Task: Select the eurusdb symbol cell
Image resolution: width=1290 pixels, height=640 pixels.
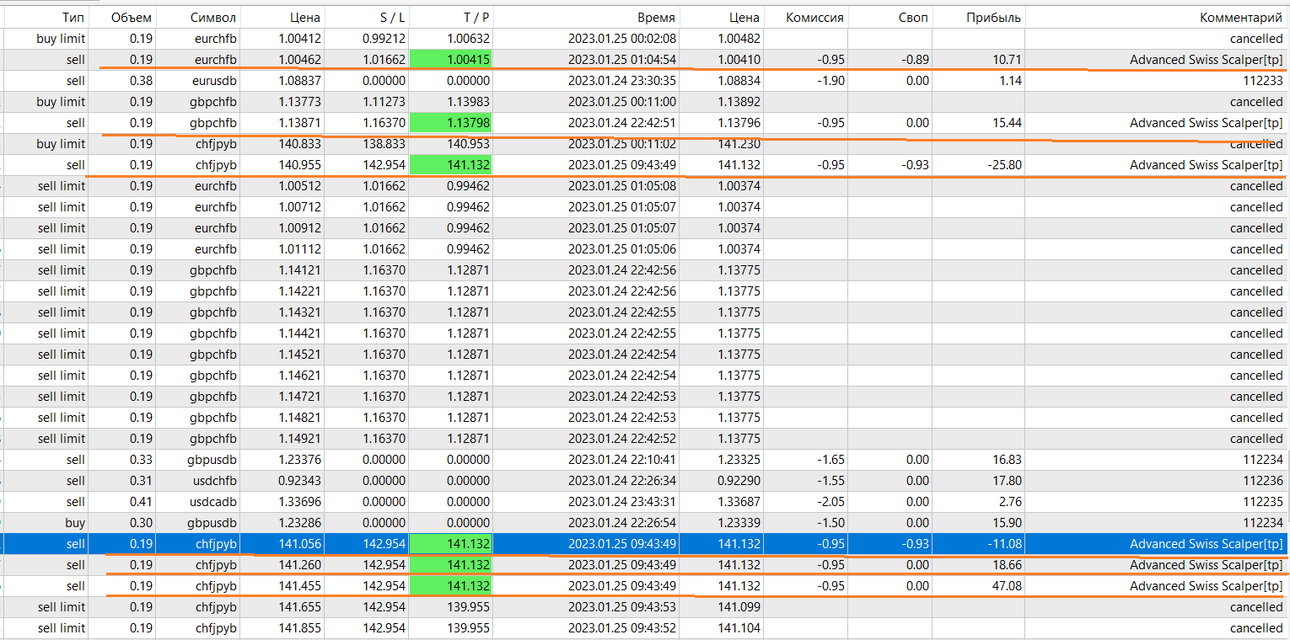Action: (x=215, y=81)
